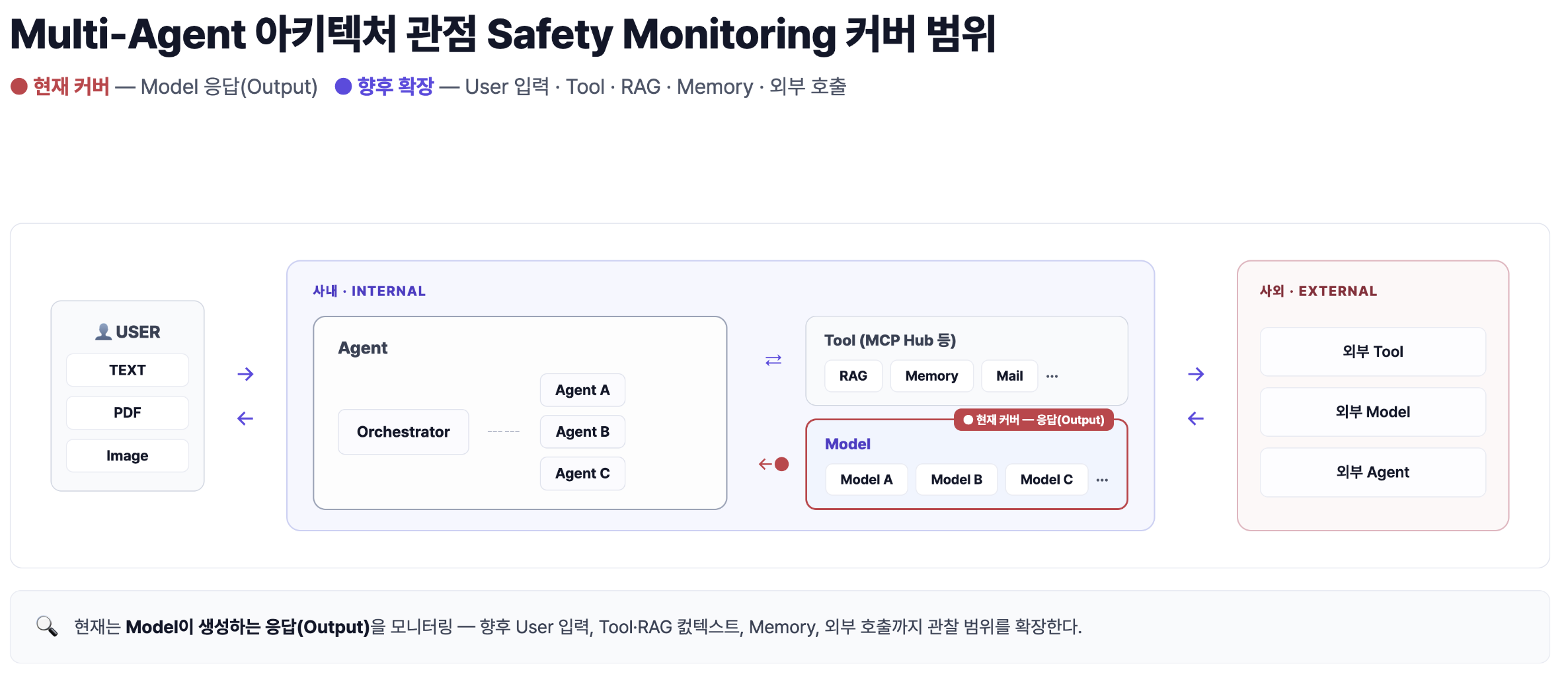
Task: Click the left arrow returning from EXTERNAL panel
Action: 1196,418
